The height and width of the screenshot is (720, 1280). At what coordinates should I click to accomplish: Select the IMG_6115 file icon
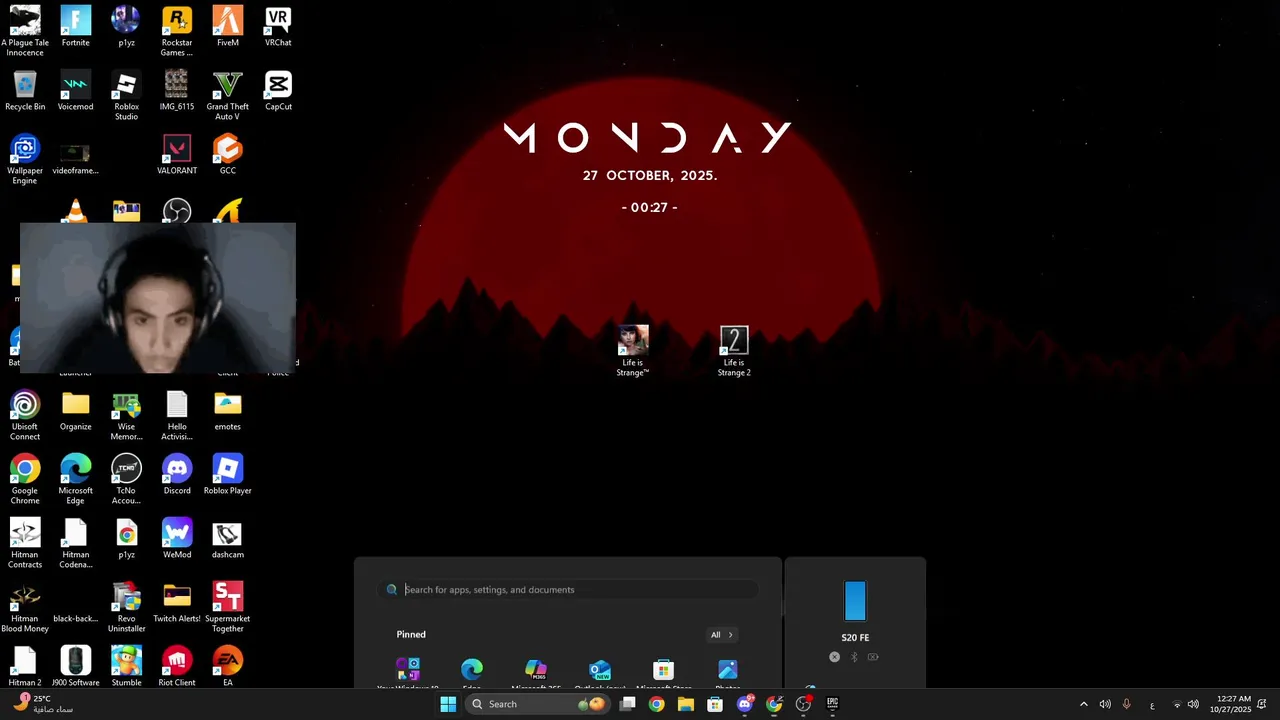click(x=177, y=91)
